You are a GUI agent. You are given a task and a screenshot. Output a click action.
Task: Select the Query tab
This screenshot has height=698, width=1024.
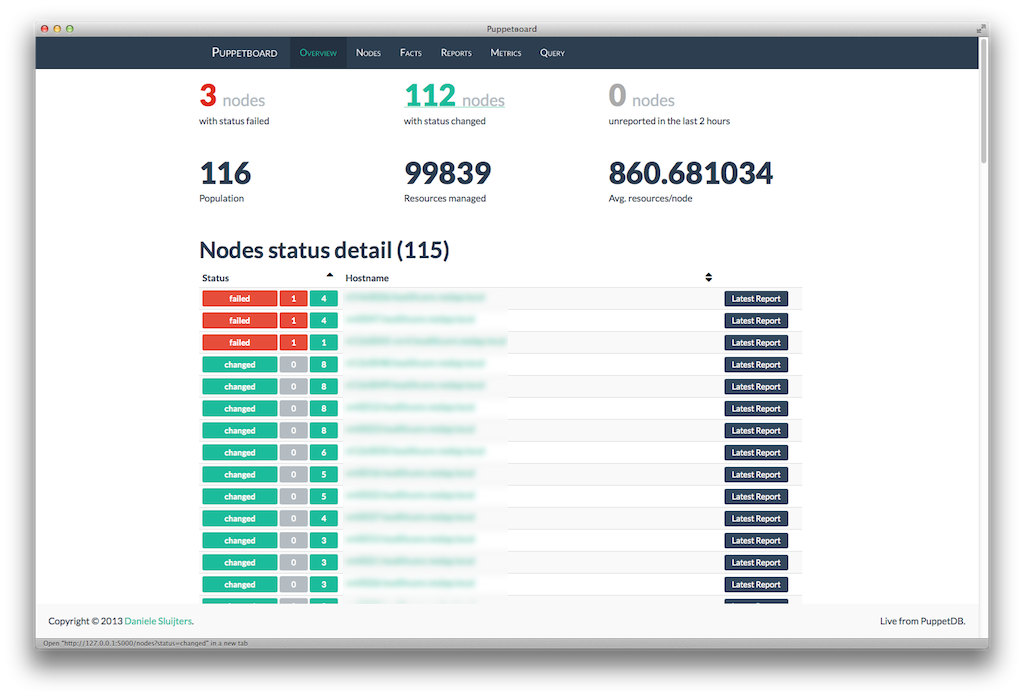point(552,53)
